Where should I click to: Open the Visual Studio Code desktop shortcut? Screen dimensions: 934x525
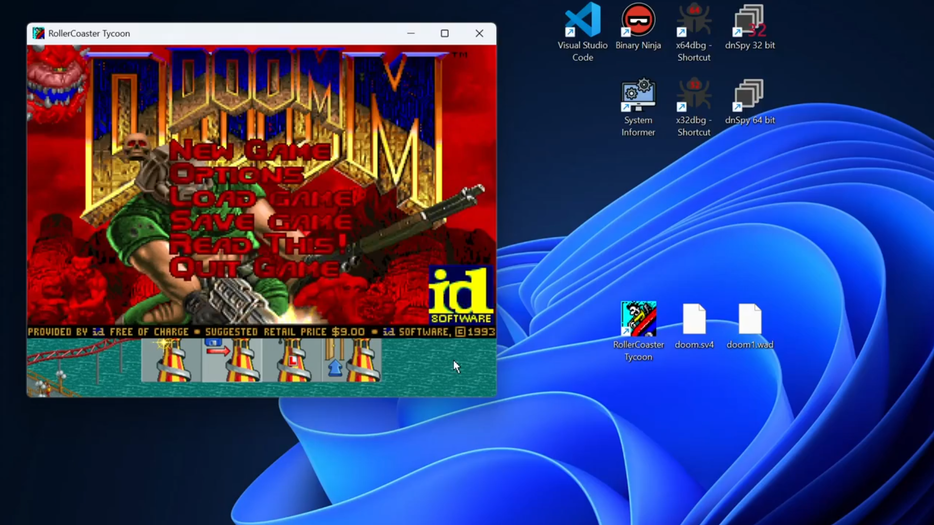click(x=583, y=32)
